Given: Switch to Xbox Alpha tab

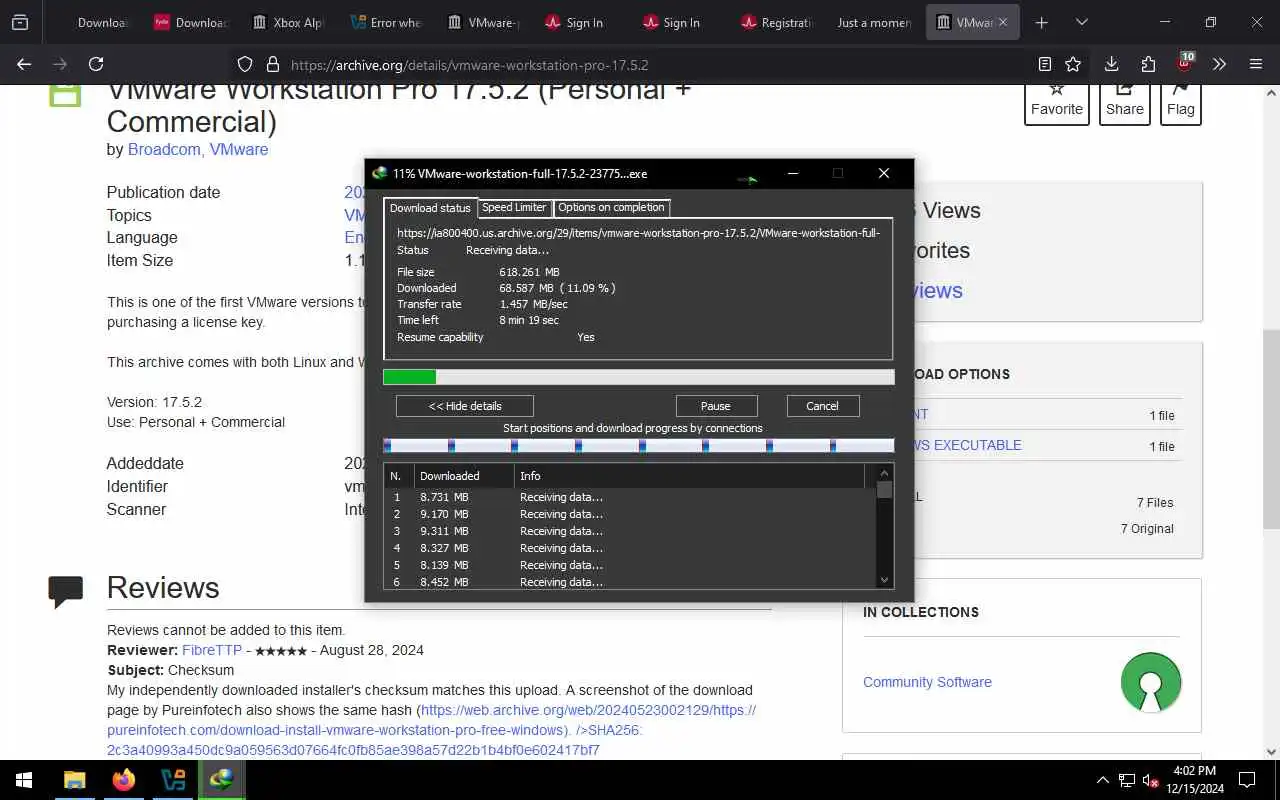Looking at the screenshot, I should click(x=288, y=22).
